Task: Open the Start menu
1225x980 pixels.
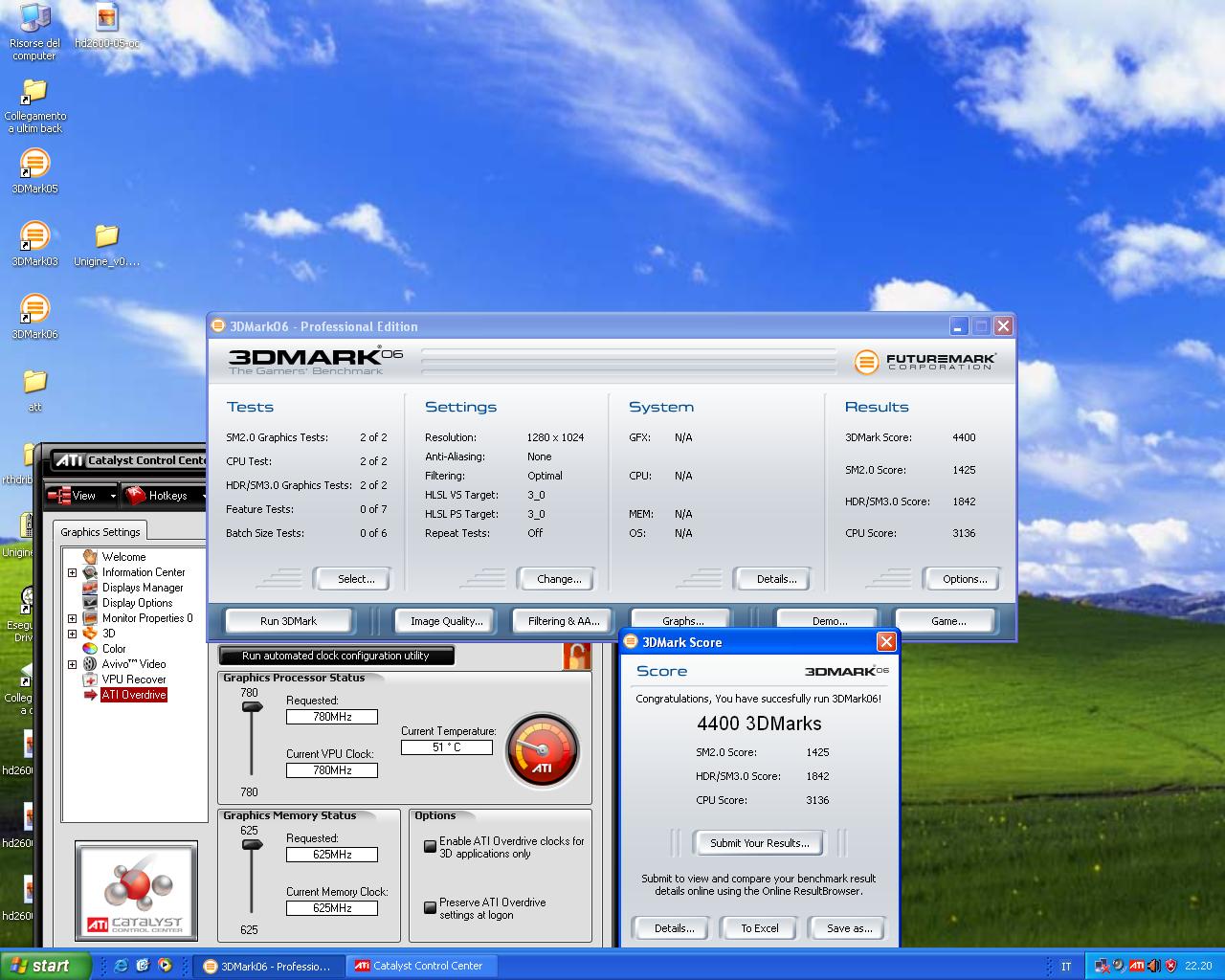Action: [46, 966]
